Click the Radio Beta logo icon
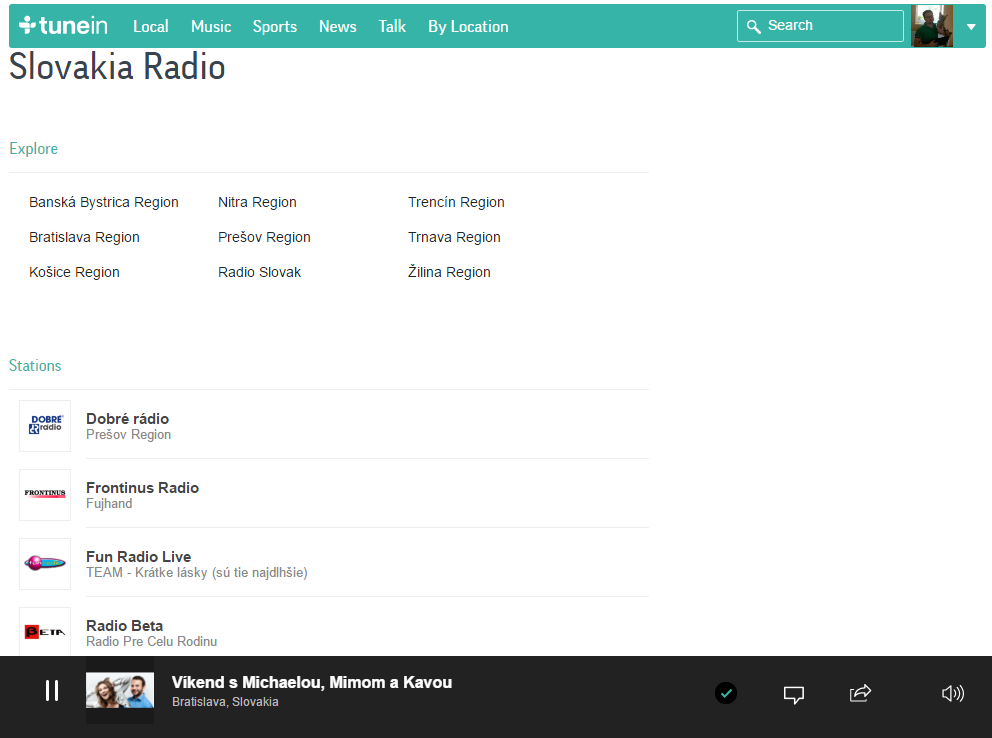Image resolution: width=992 pixels, height=738 pixels. [x=45, y=631]
